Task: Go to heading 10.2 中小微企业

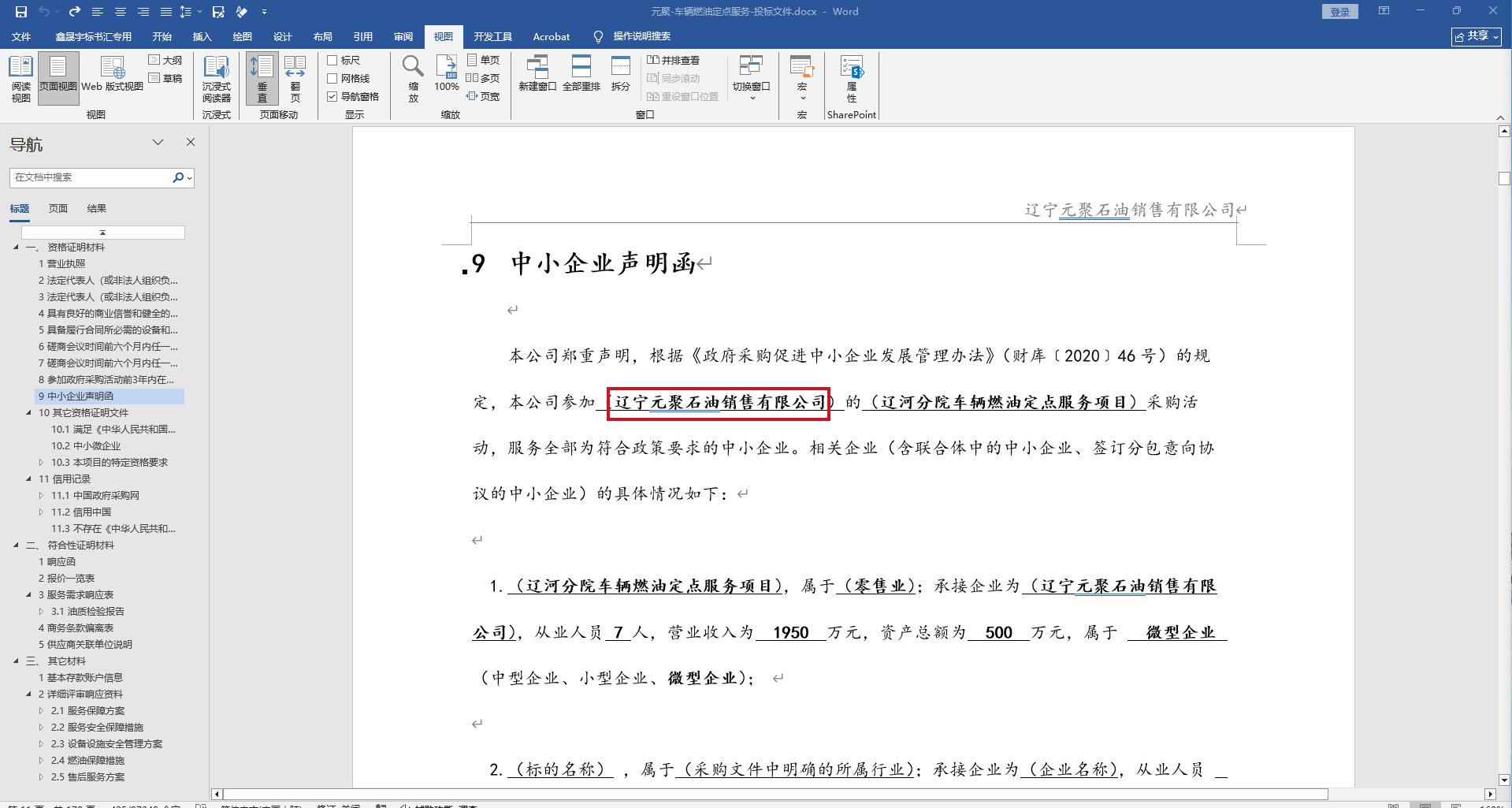Action: point(86,446)
